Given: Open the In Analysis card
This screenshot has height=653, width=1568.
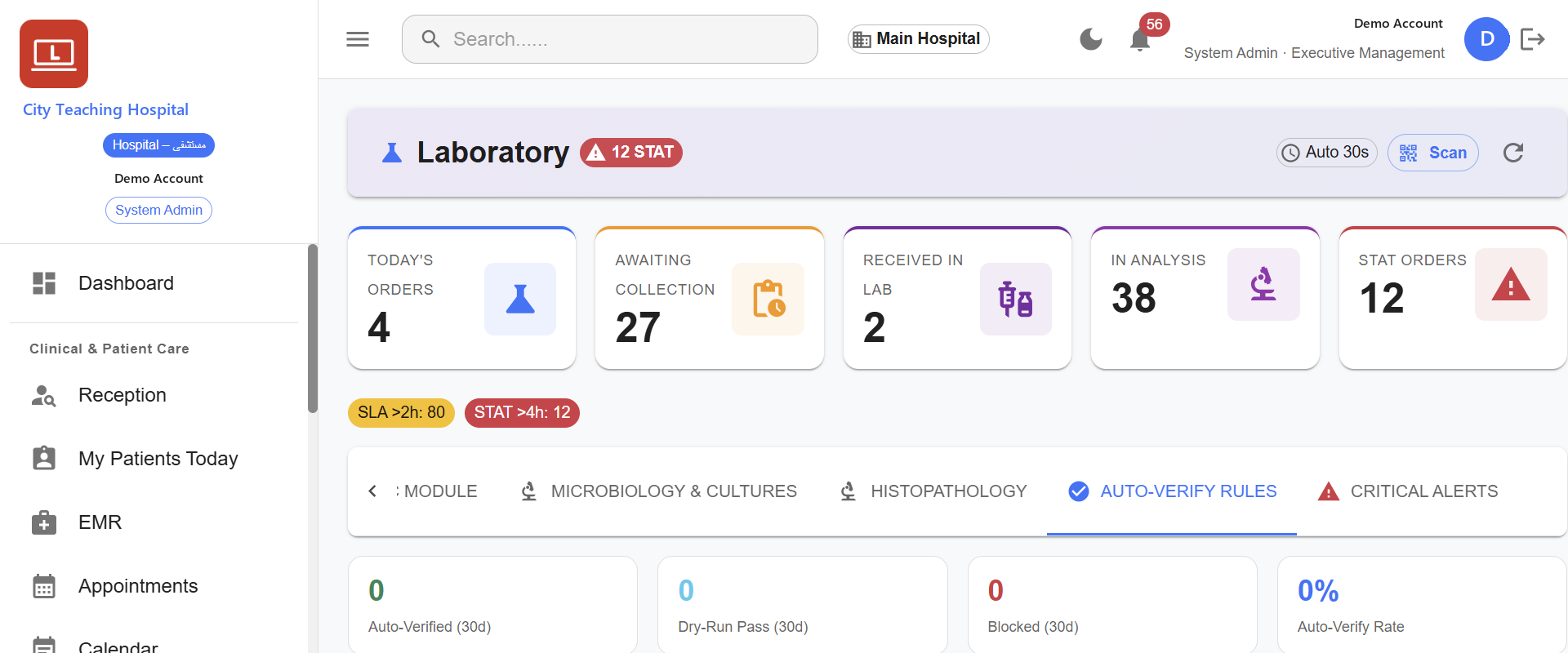Looking at the screenshot, I should pos(1205,298).
